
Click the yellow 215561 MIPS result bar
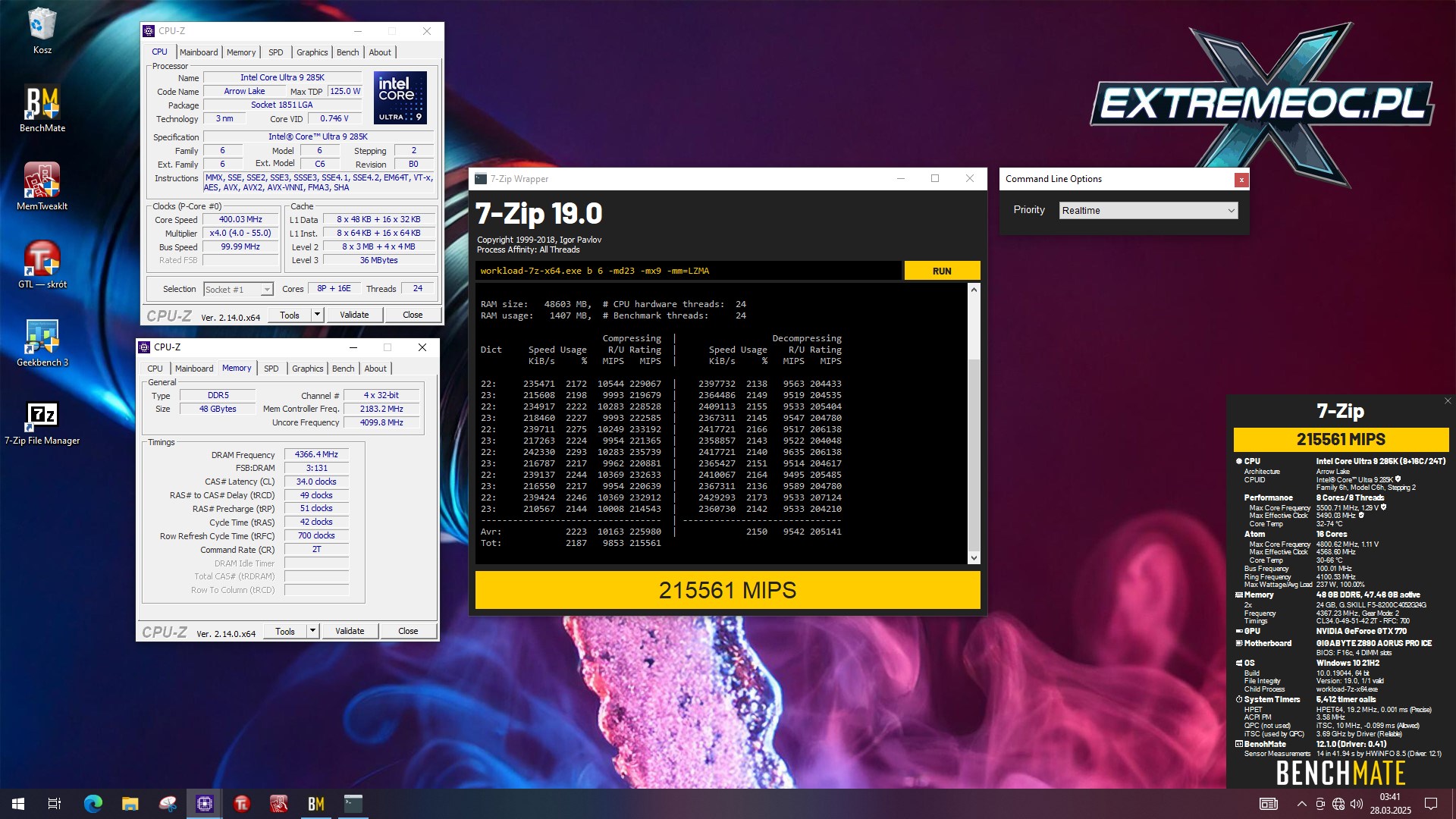727,590
